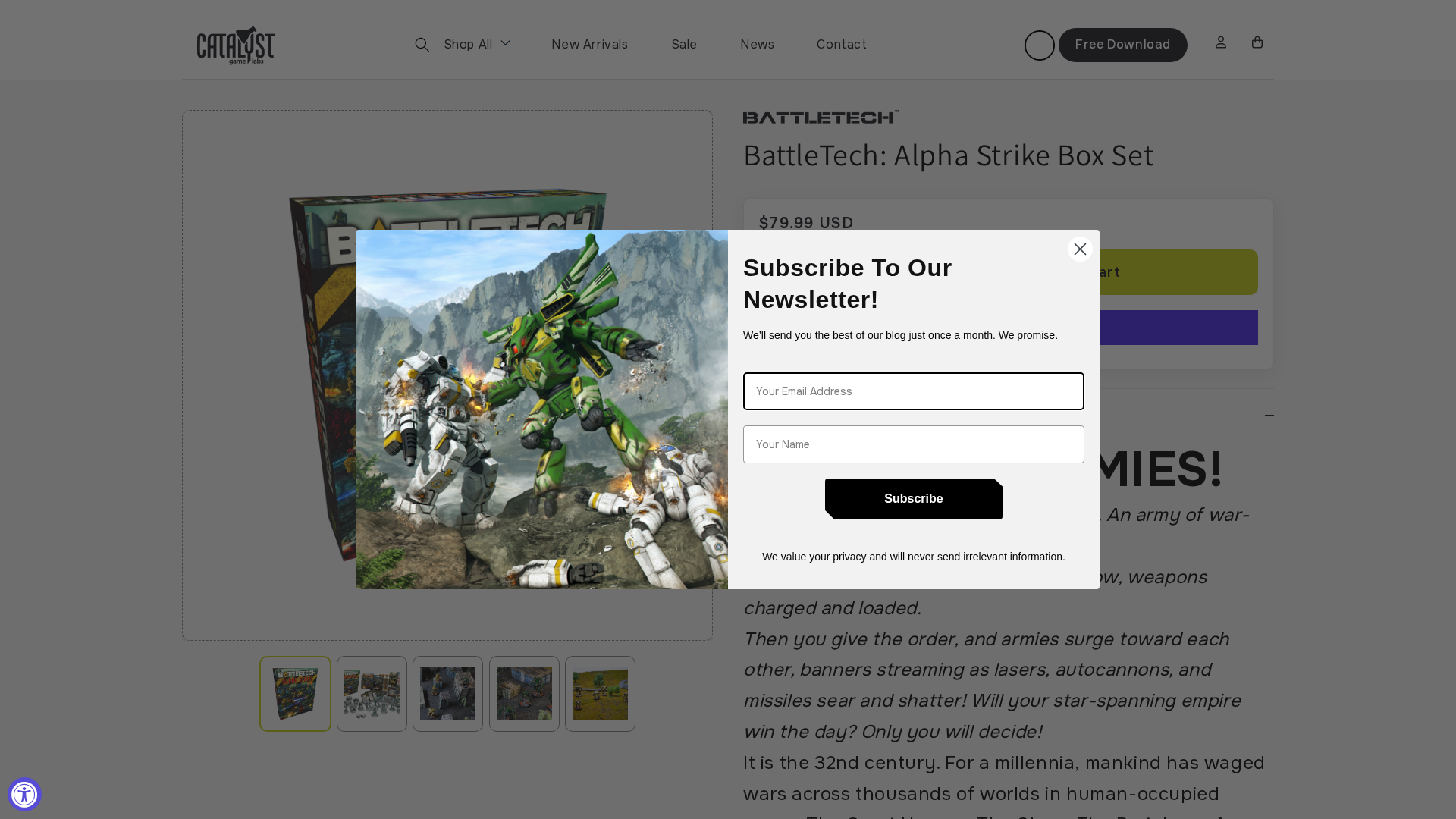Viewport: 1456px width, 819px height.
Task: Go to the Sale page
Action: point(683,44)
